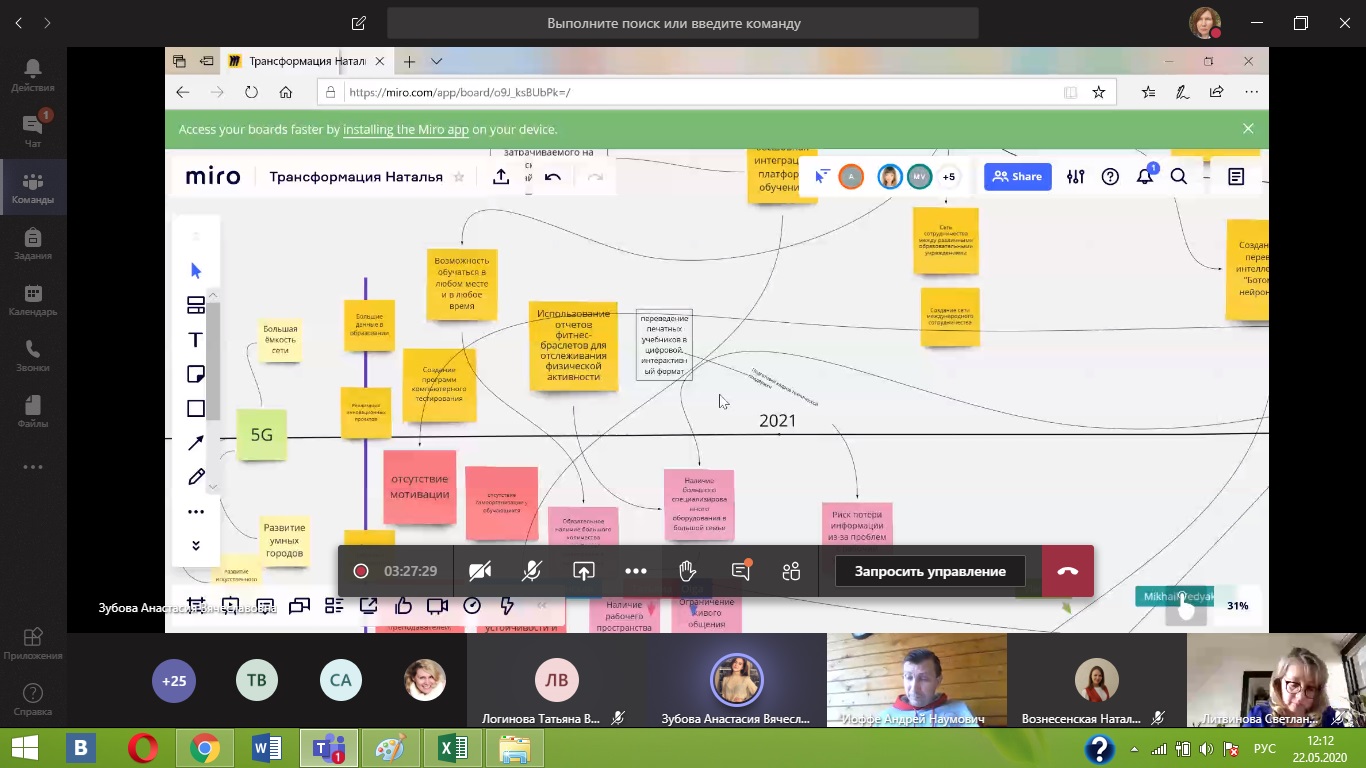Click the installing the Miro app link

pos(406,129)
